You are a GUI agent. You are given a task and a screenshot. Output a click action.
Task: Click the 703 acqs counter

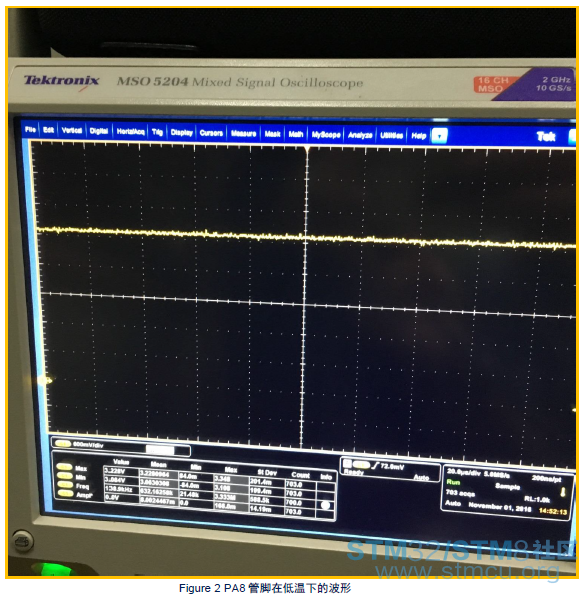[x=460, y=493]
